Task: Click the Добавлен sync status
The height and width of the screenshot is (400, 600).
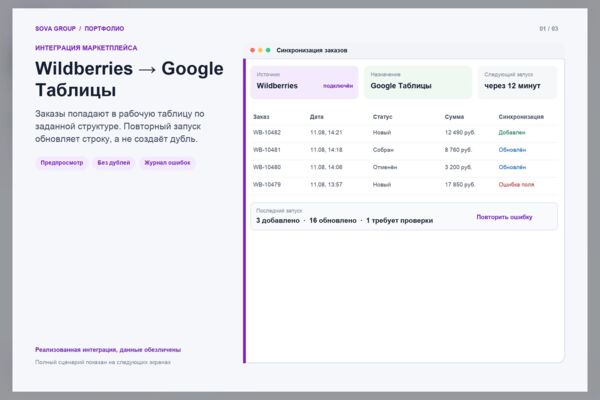Action: pyautogui.click(x=512, y=132)
